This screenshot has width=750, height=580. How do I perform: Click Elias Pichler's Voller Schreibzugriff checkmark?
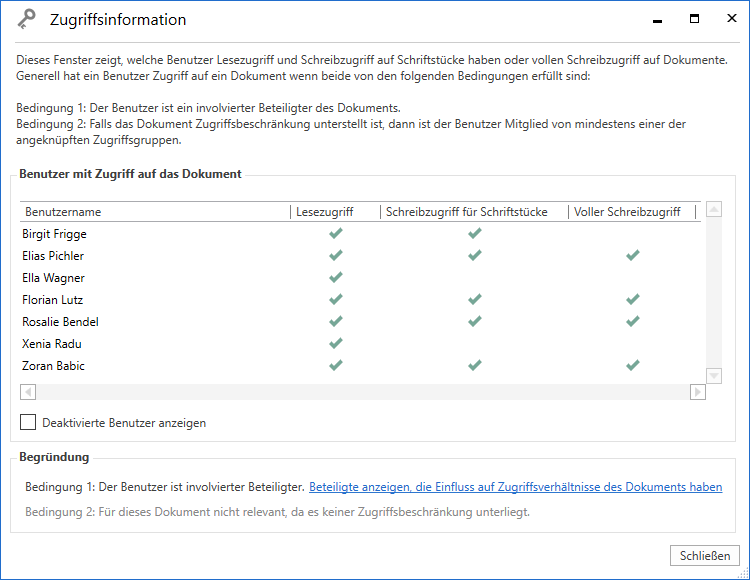click(x=632, y=256)
